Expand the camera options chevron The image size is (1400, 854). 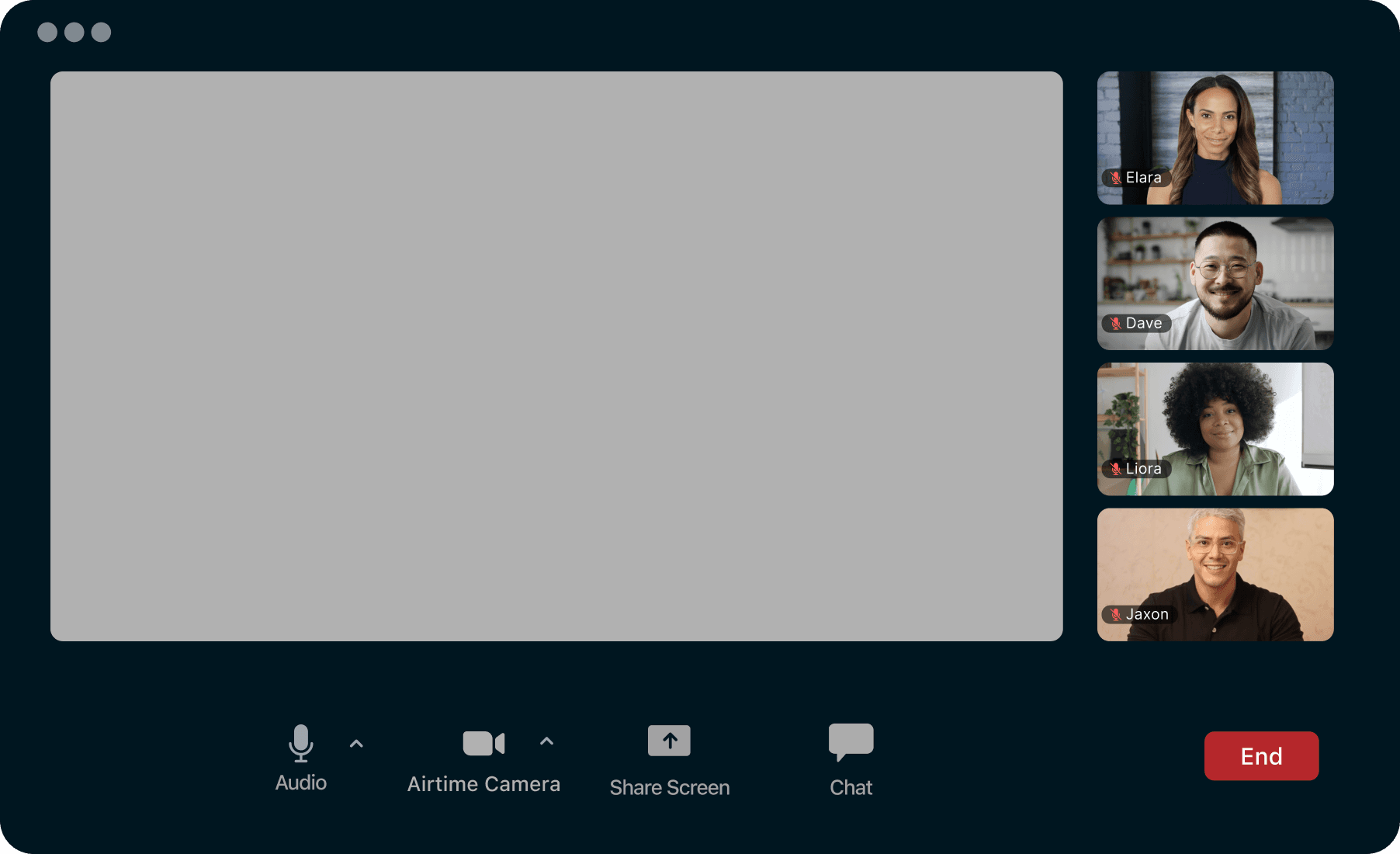(546, 741)
